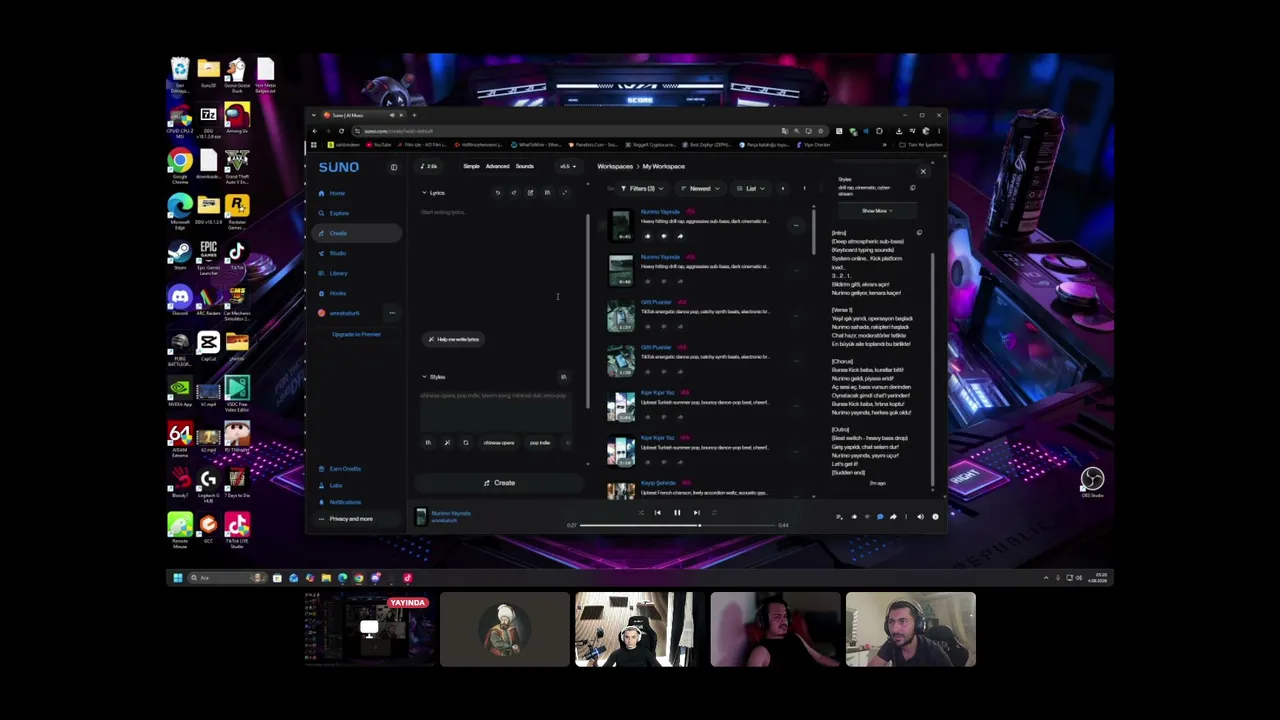Skip to previous track
The height and width of the screenshot is (720, 1280).
(657, 513)
